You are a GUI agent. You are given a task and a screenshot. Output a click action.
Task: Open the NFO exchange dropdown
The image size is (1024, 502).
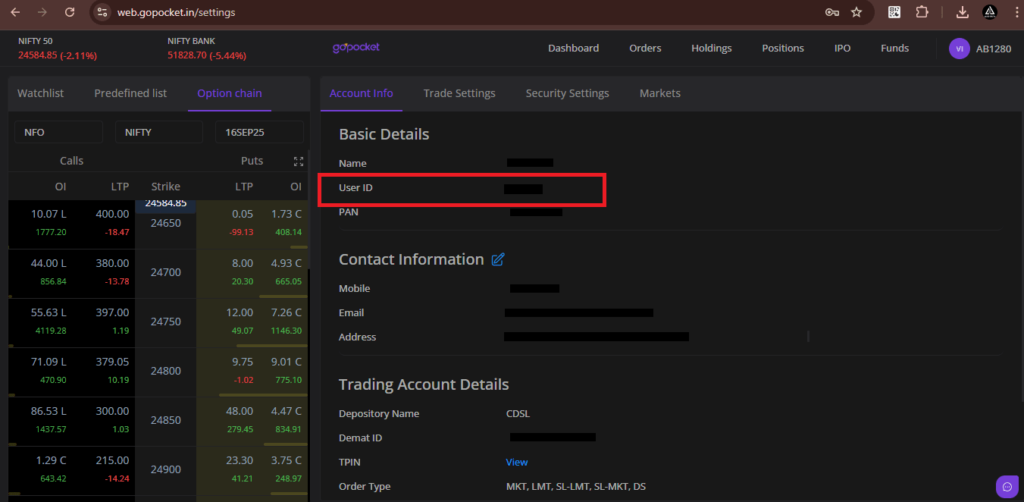(58, 132)
